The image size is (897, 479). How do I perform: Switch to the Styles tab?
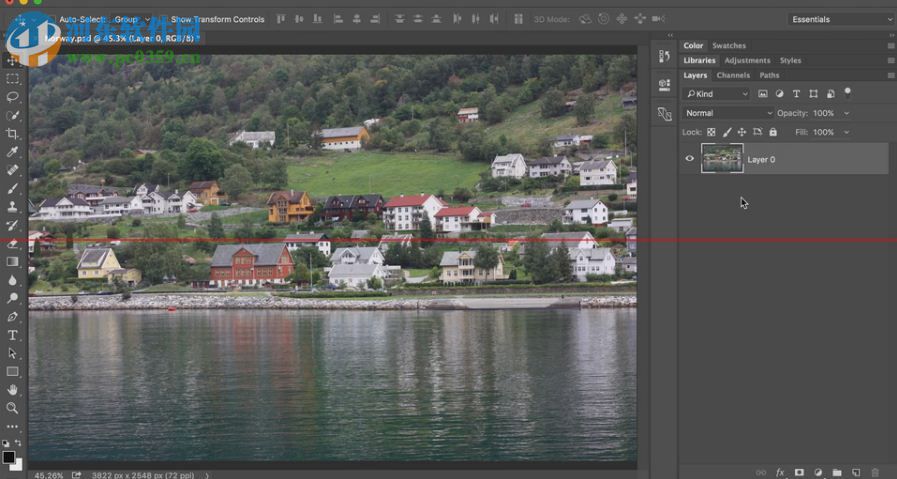click(x=791, y=61)
